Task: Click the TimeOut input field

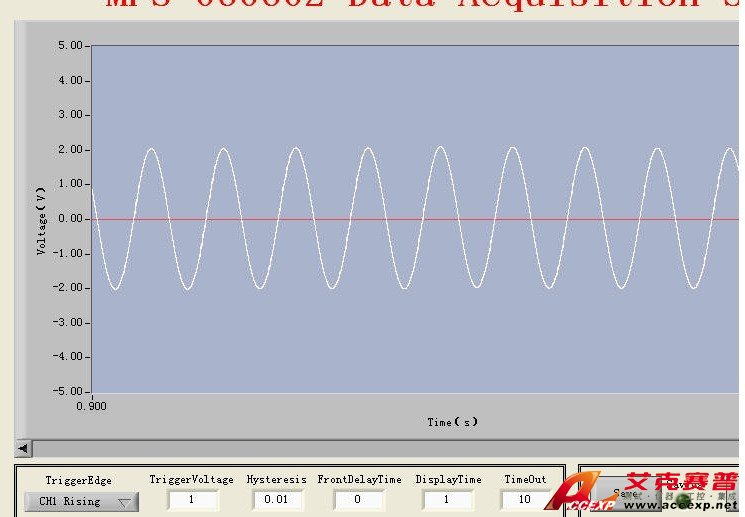Action: point(525,499)
